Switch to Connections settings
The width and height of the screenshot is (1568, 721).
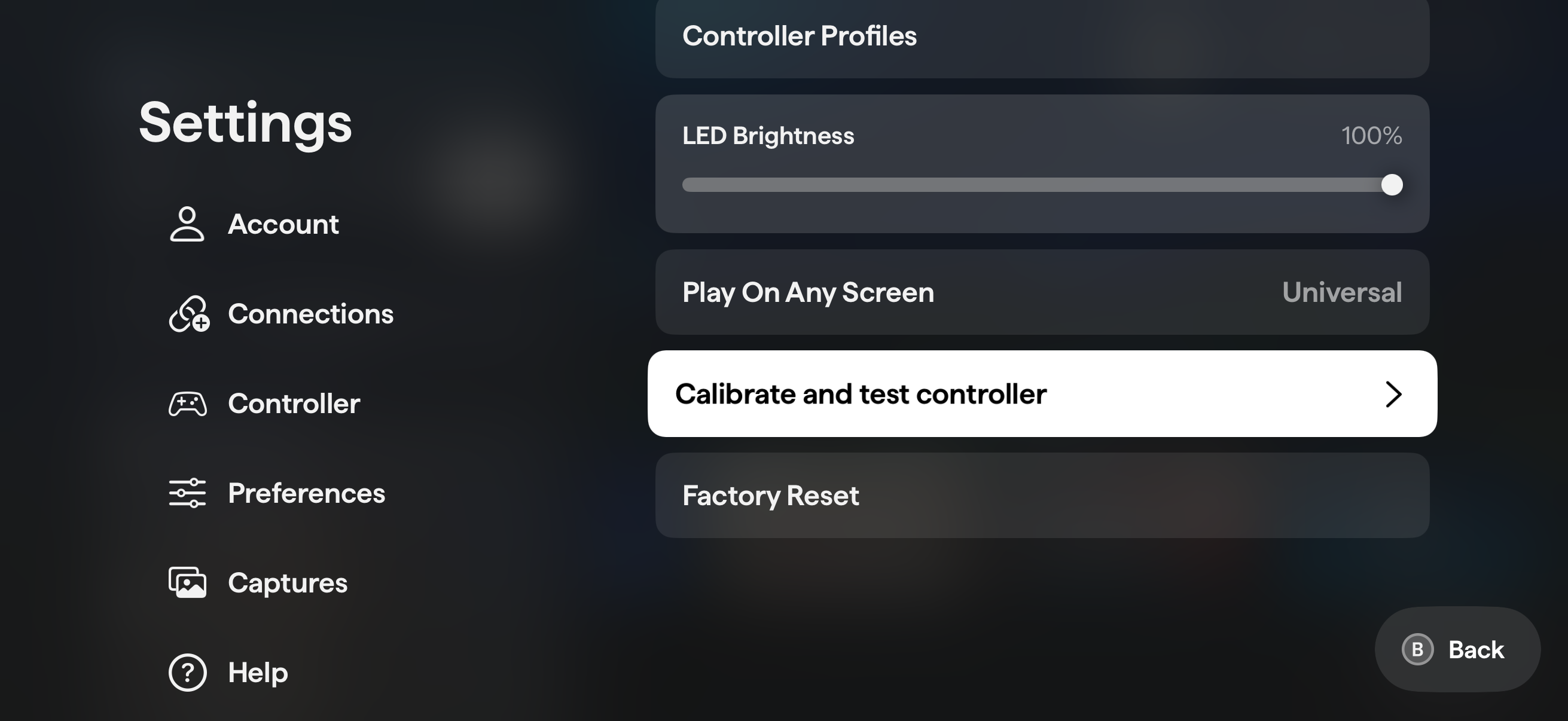(310, 314)
